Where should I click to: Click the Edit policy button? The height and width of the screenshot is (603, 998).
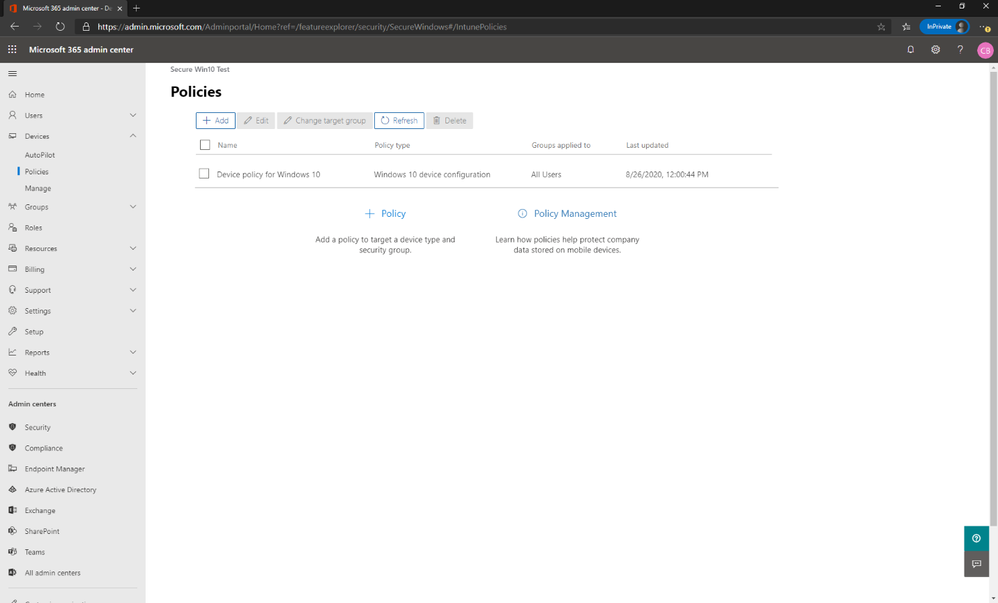coord(256,120)
